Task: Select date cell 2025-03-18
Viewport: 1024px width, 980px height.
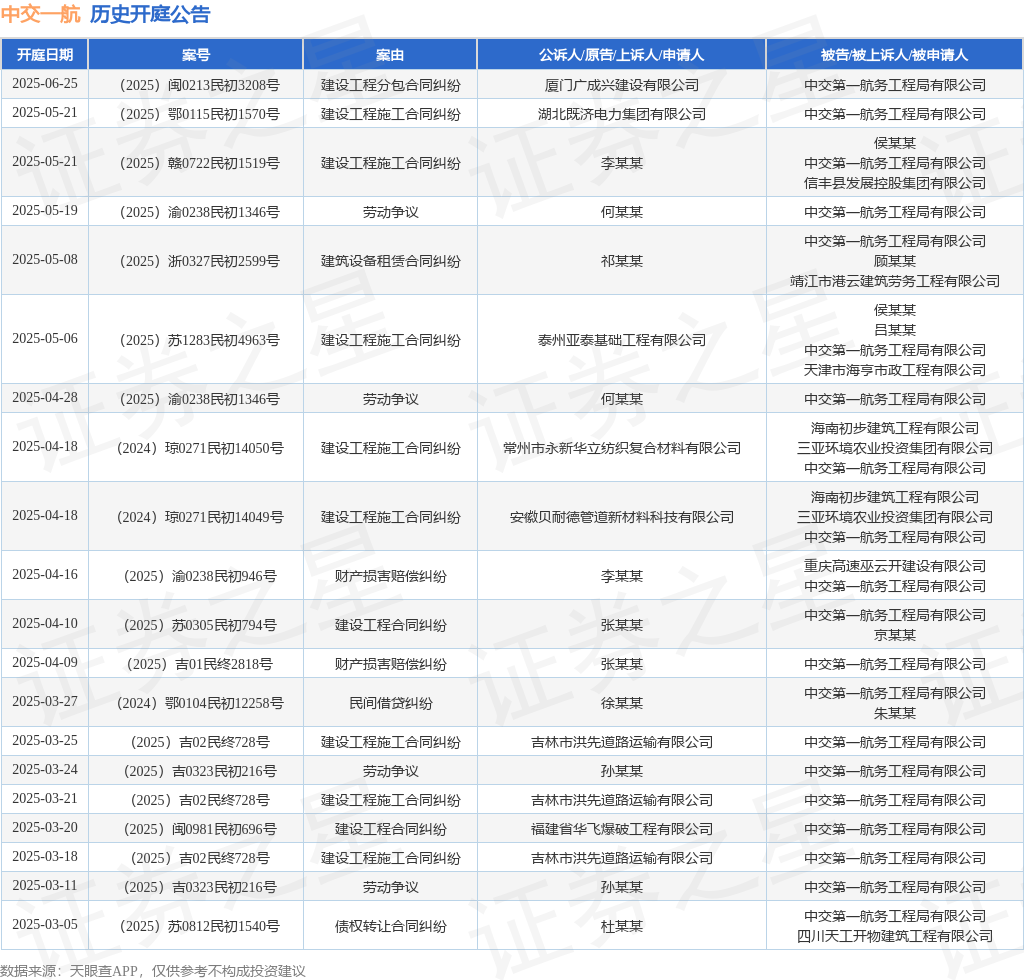Action: point(44,856)
